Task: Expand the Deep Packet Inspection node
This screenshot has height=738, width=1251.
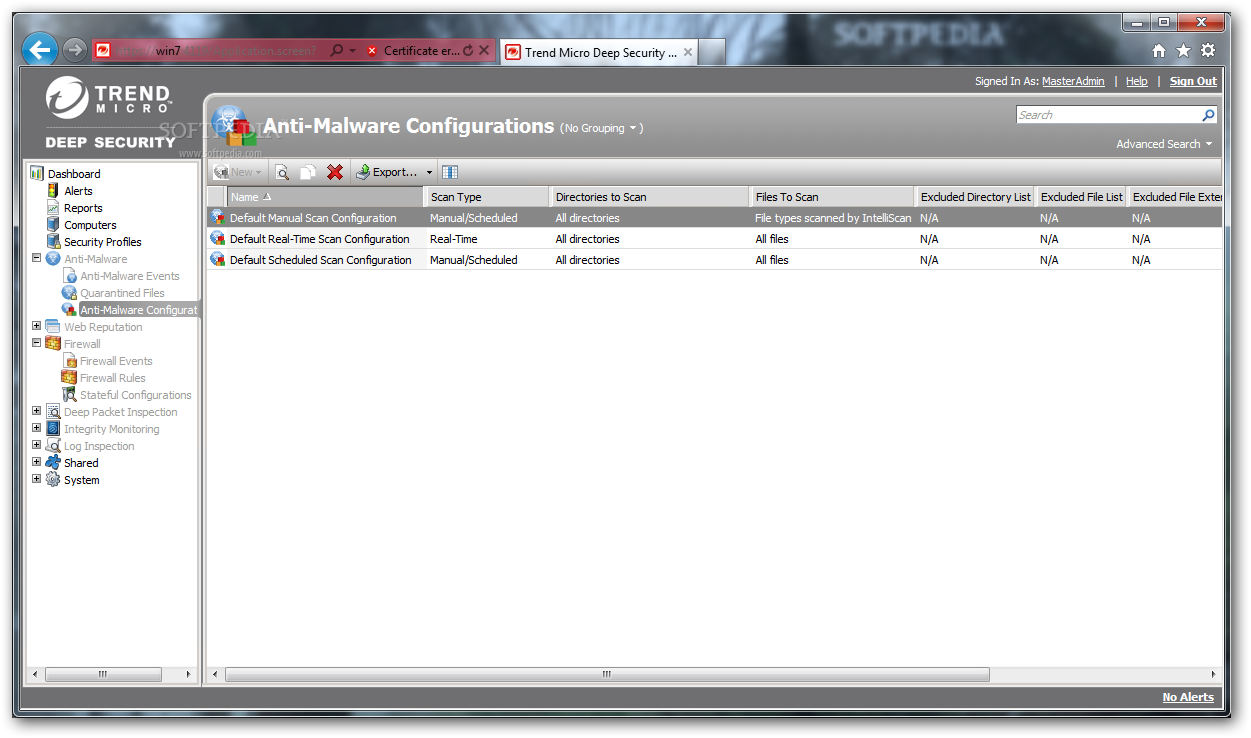Action: [37, 410]
